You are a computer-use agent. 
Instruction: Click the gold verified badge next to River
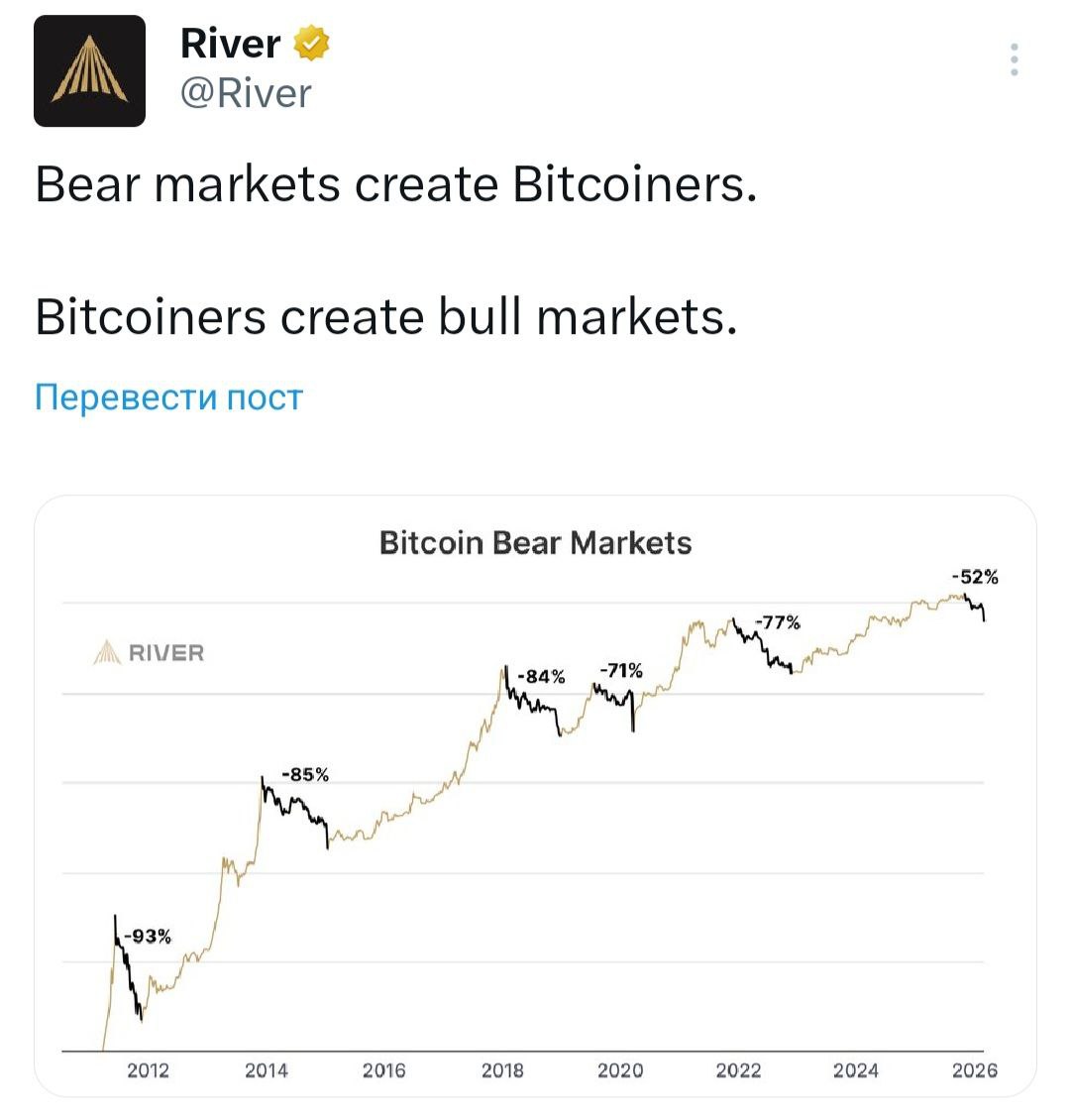click(310, 43)
